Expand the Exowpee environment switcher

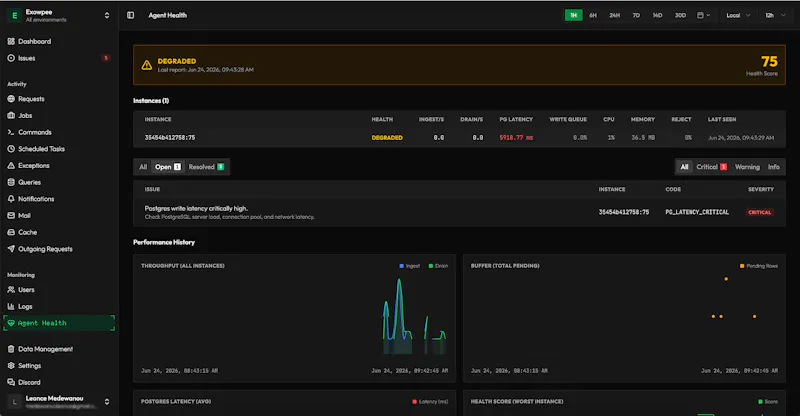pyautogui.click(x=107, y=16)
